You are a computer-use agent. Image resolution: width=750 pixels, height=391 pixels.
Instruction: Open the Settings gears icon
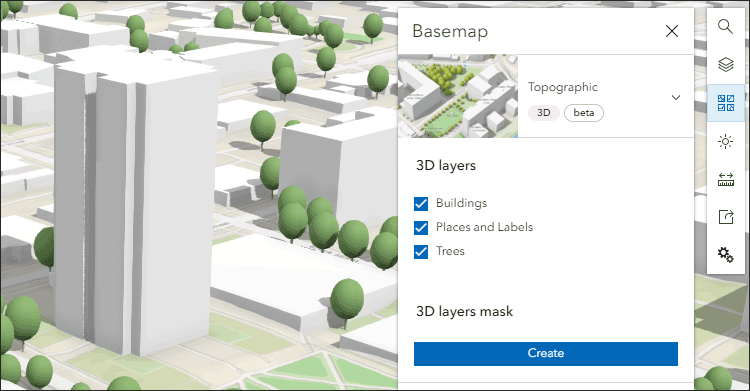coord(726,255)
